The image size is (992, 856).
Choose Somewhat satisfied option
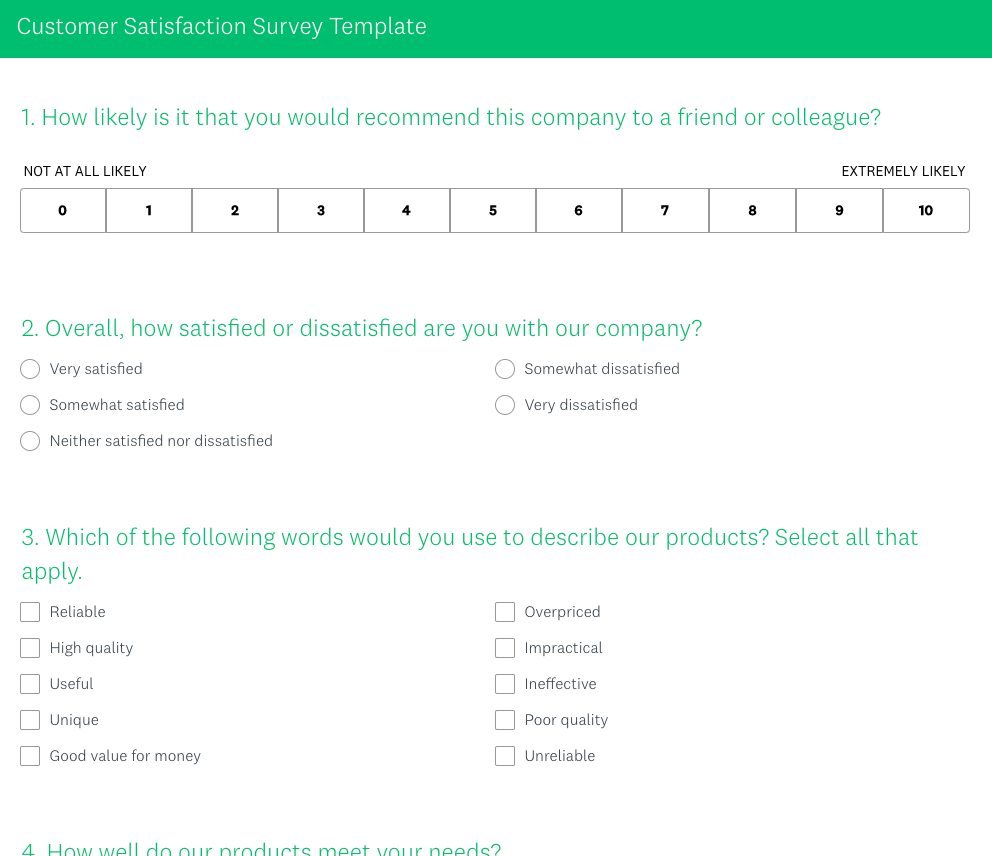point(30,405)
